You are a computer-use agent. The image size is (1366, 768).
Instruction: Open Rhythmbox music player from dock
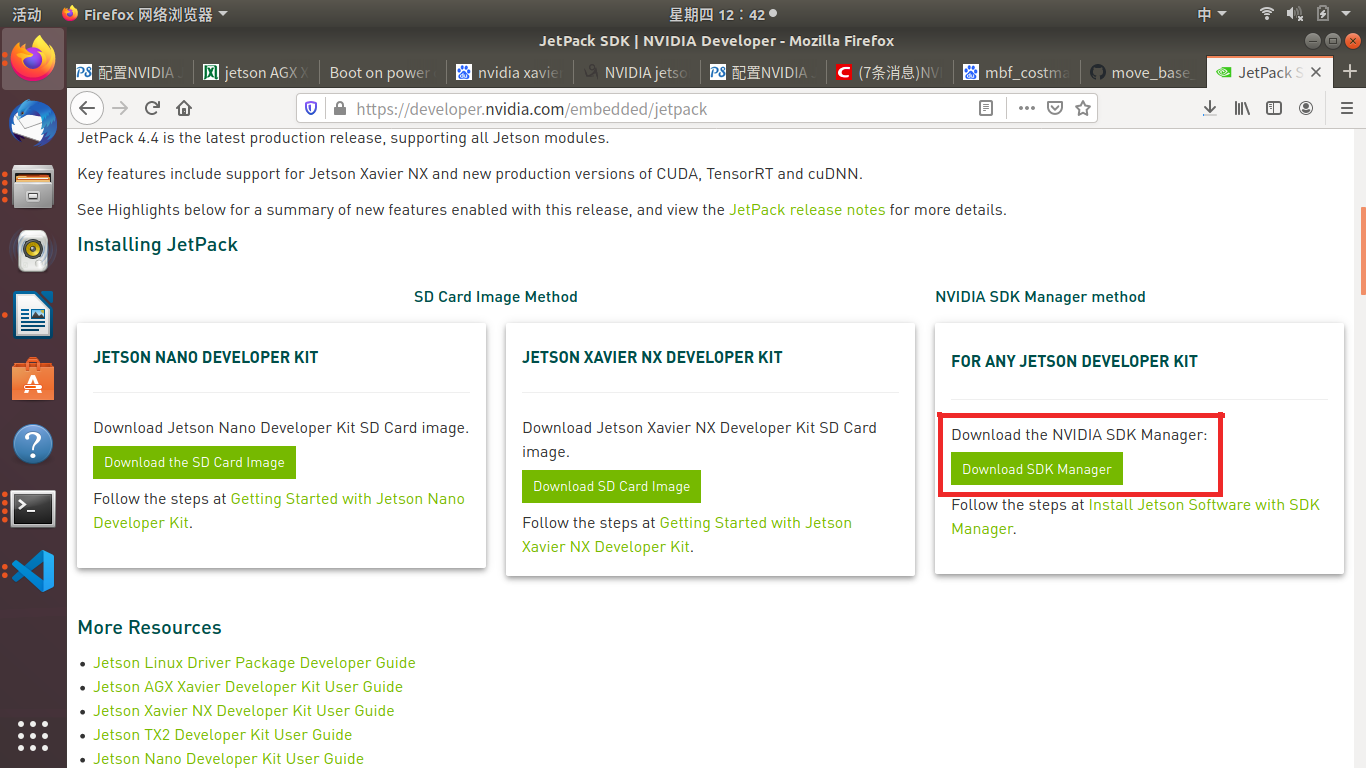33,250
